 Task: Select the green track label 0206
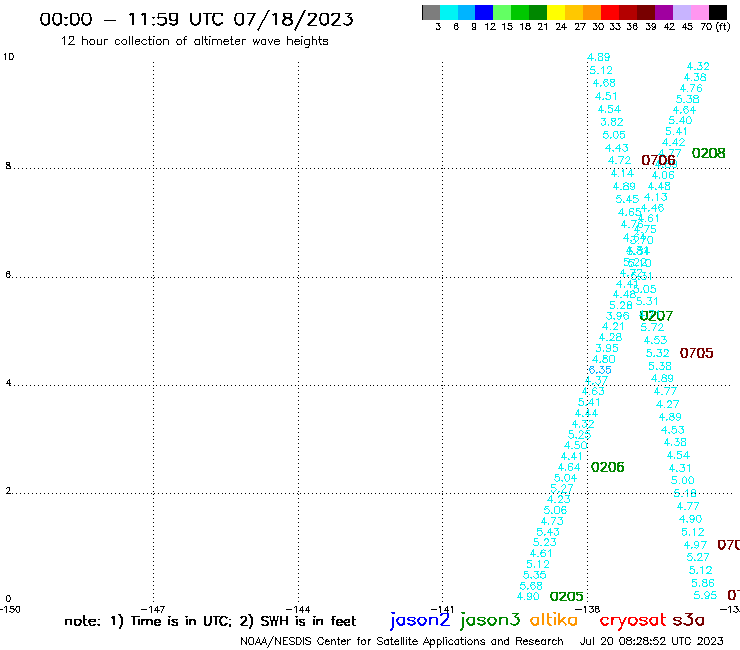click(x=607, y=467)
